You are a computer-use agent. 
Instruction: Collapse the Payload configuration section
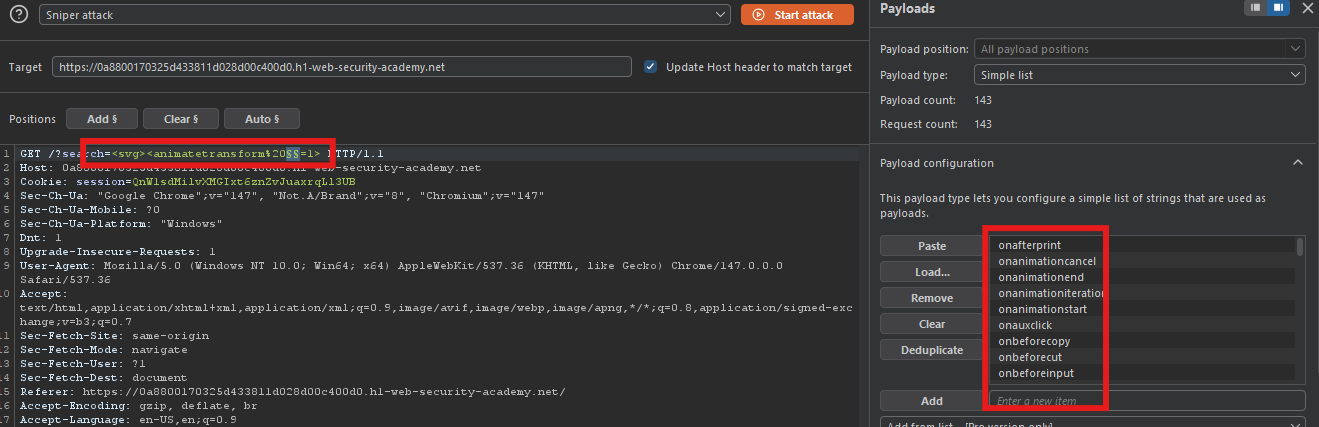click(1298, 163)
